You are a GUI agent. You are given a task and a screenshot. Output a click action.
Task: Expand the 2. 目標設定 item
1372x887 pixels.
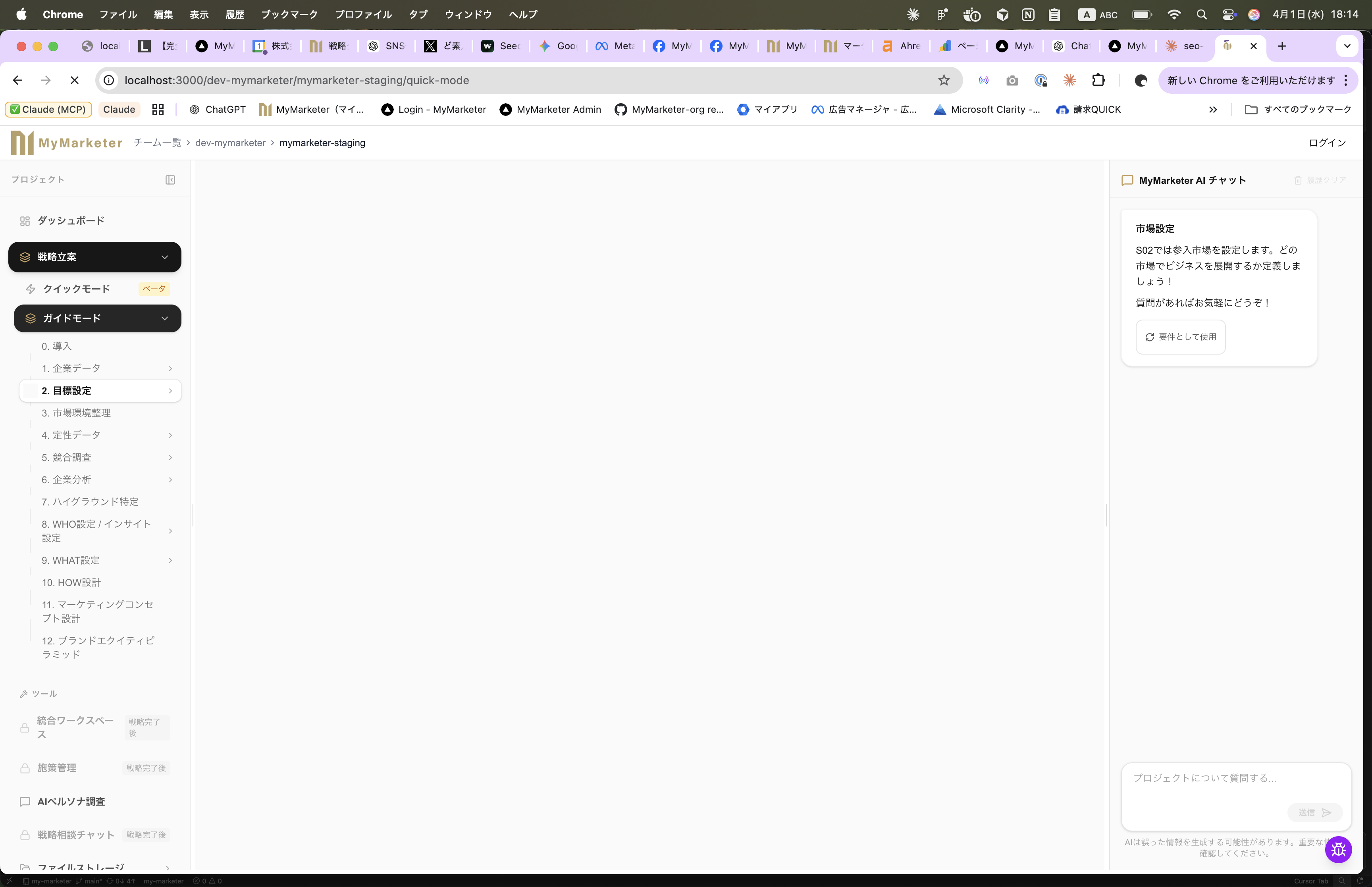[170, 391]
